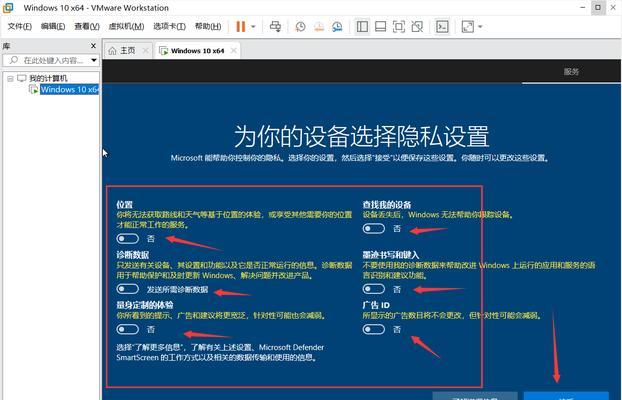The image size is (622, 400).
Task: Click the 发送所需诊断数据 label
Action: click(x=177, y=289)
